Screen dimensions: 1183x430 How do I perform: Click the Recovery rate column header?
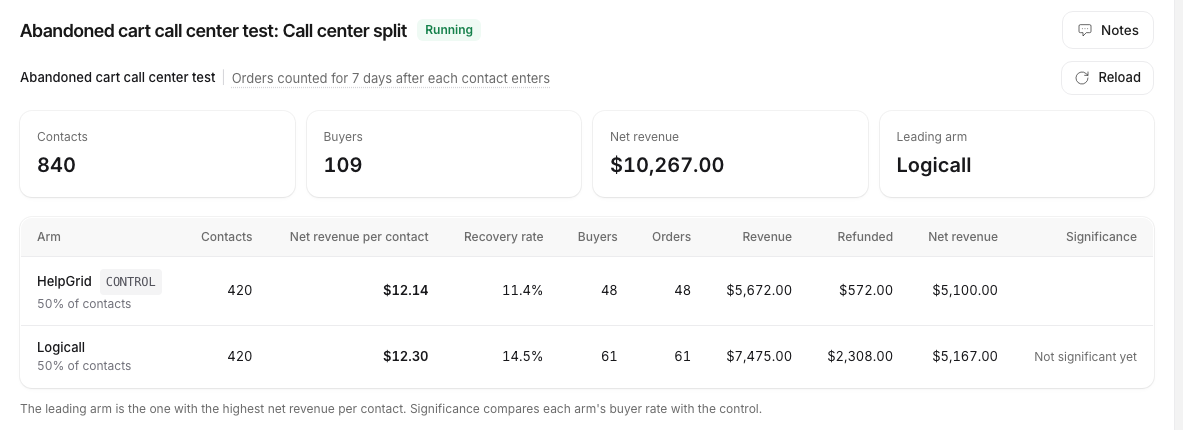pyautogui.click(x=503, y=237)
